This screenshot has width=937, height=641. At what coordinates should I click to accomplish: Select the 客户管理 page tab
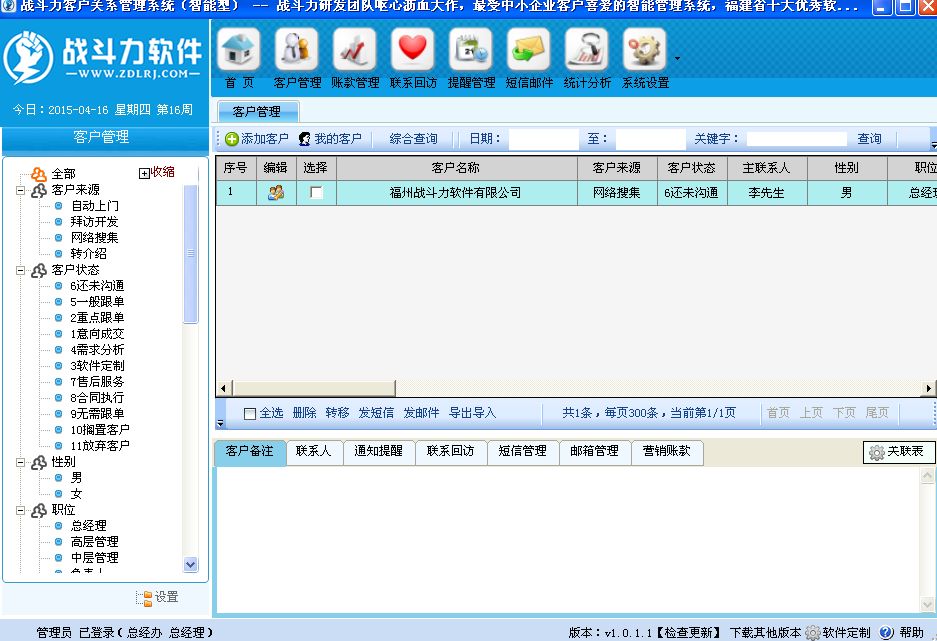click(x=257, y=112)
